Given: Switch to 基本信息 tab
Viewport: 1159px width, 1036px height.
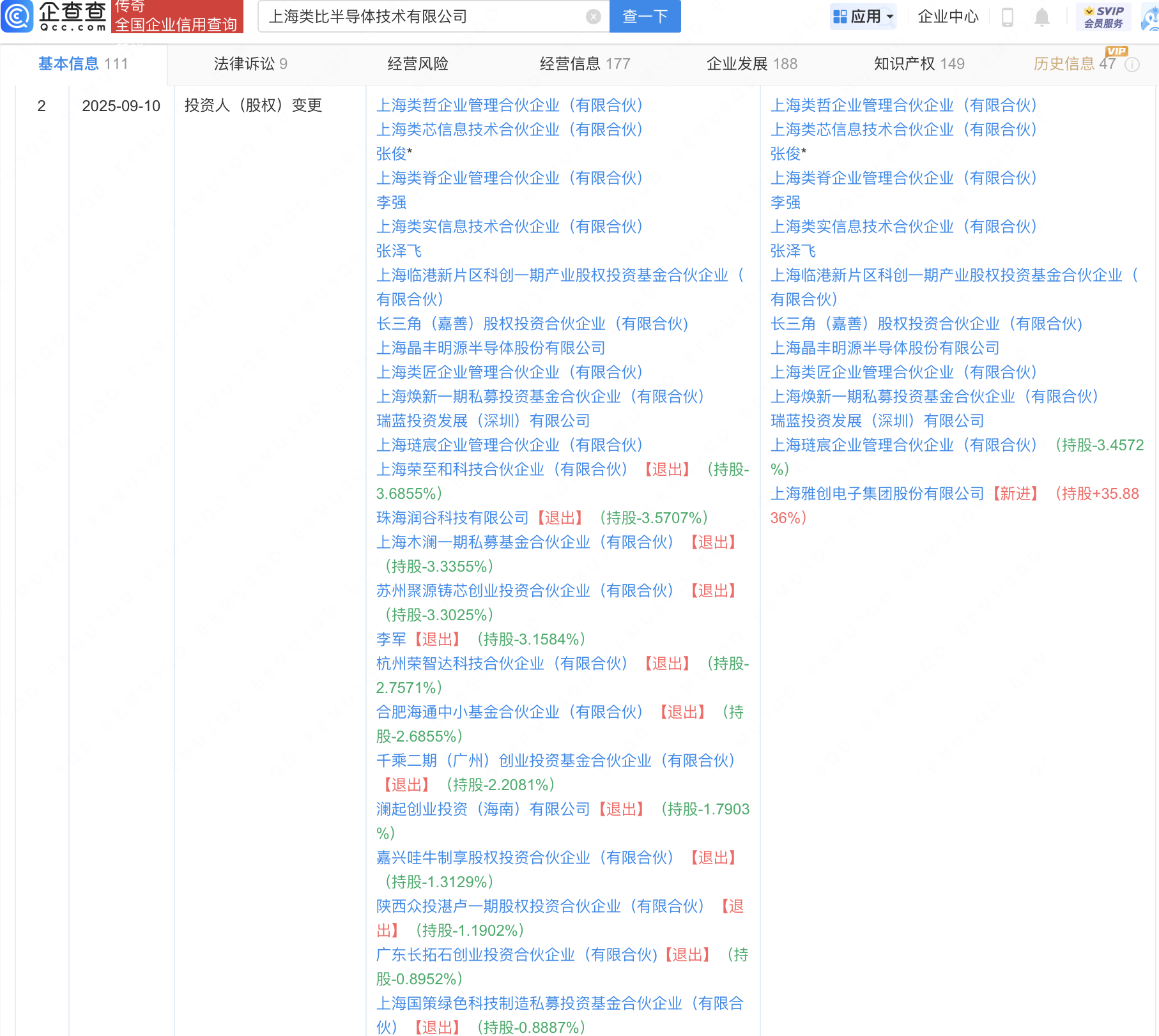Looking at the screenshot, I should (x=83, y=64).
